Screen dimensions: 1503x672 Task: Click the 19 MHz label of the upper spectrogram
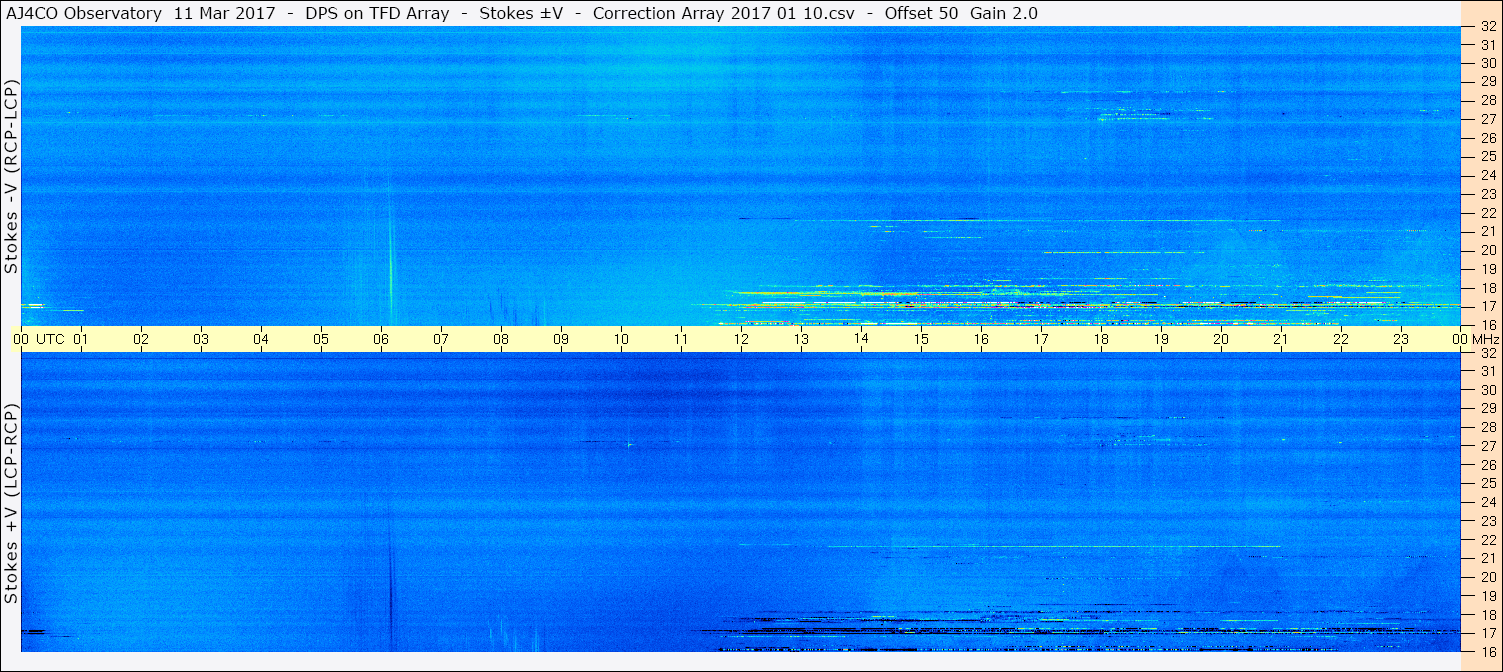click(1487, 269)
